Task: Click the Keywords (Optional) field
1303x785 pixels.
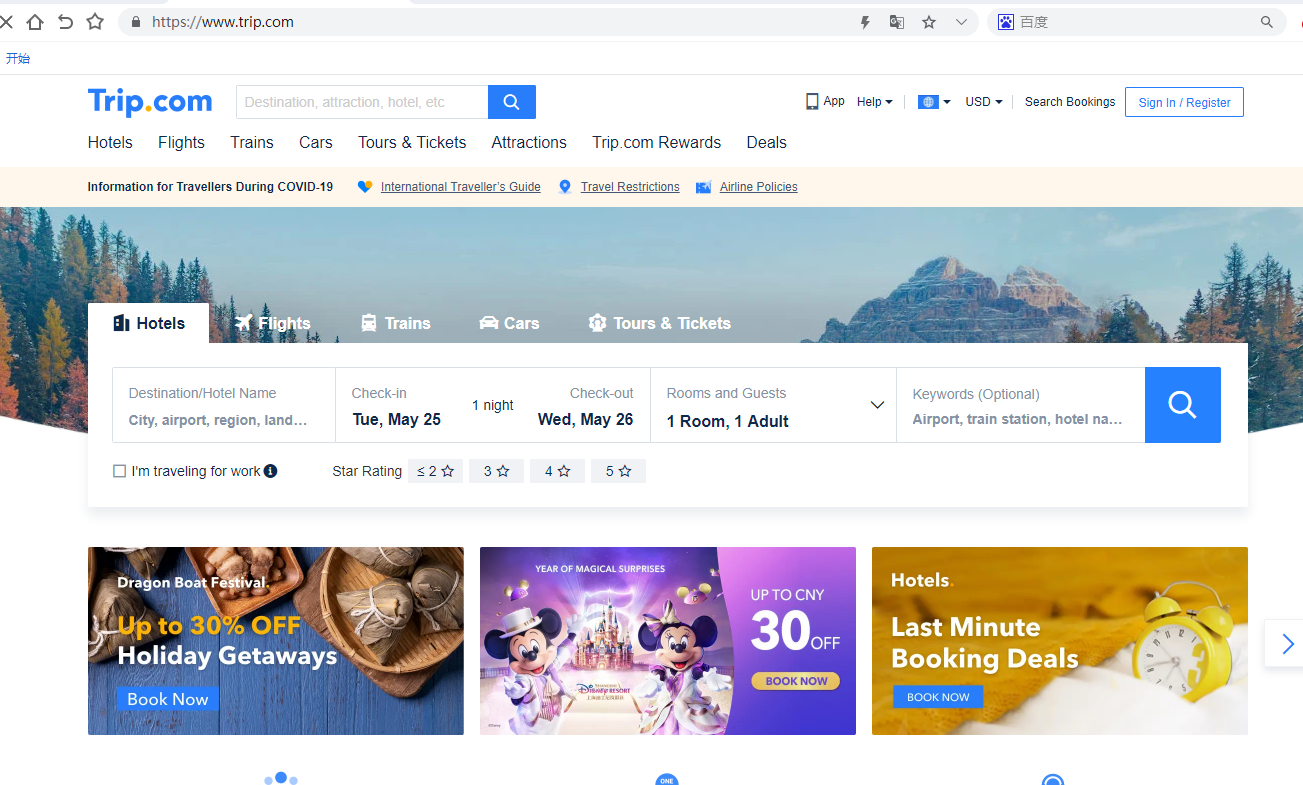Action: pyautogui.click(x=1020, y=405)
